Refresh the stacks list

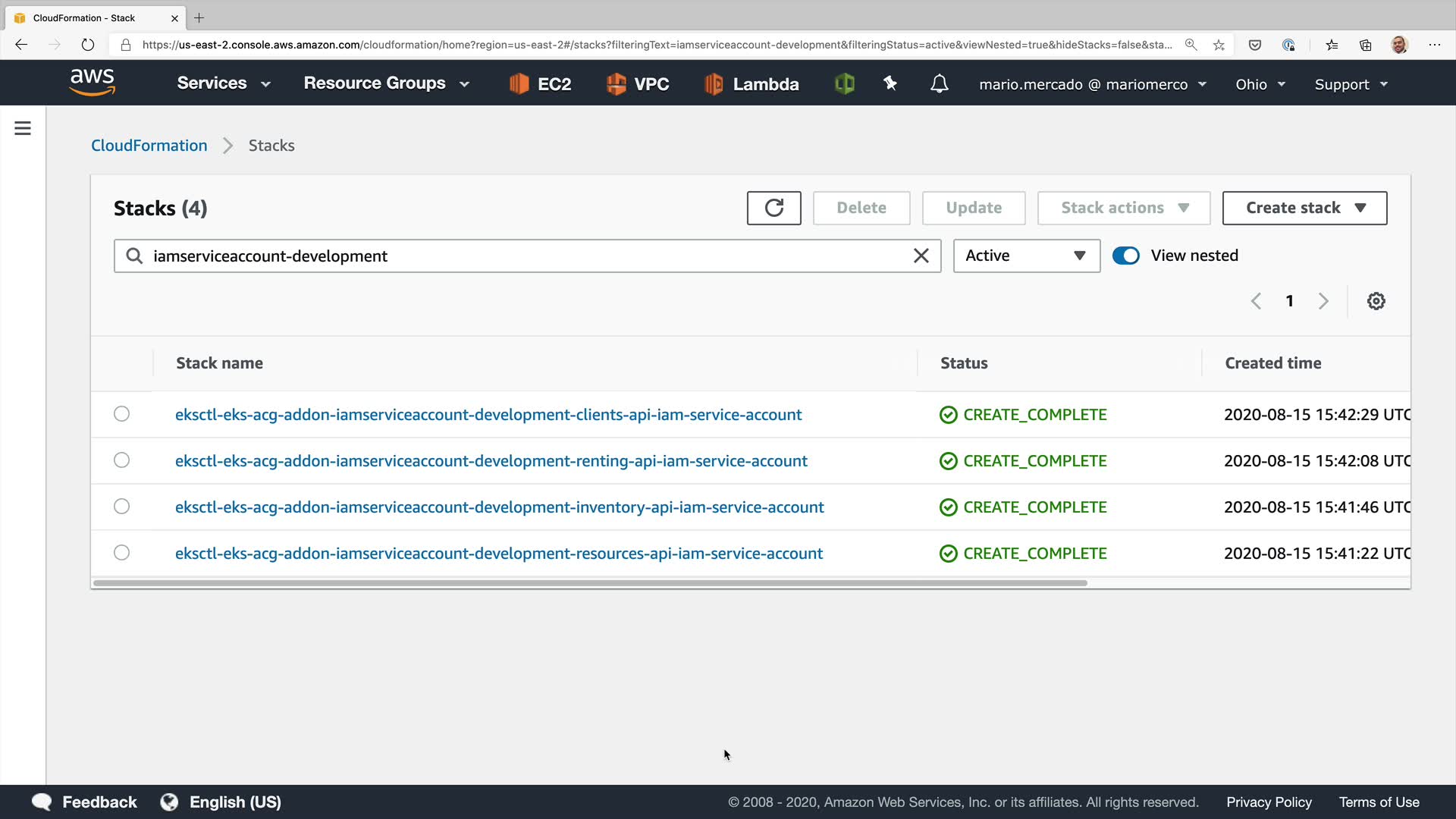(773, 208)
